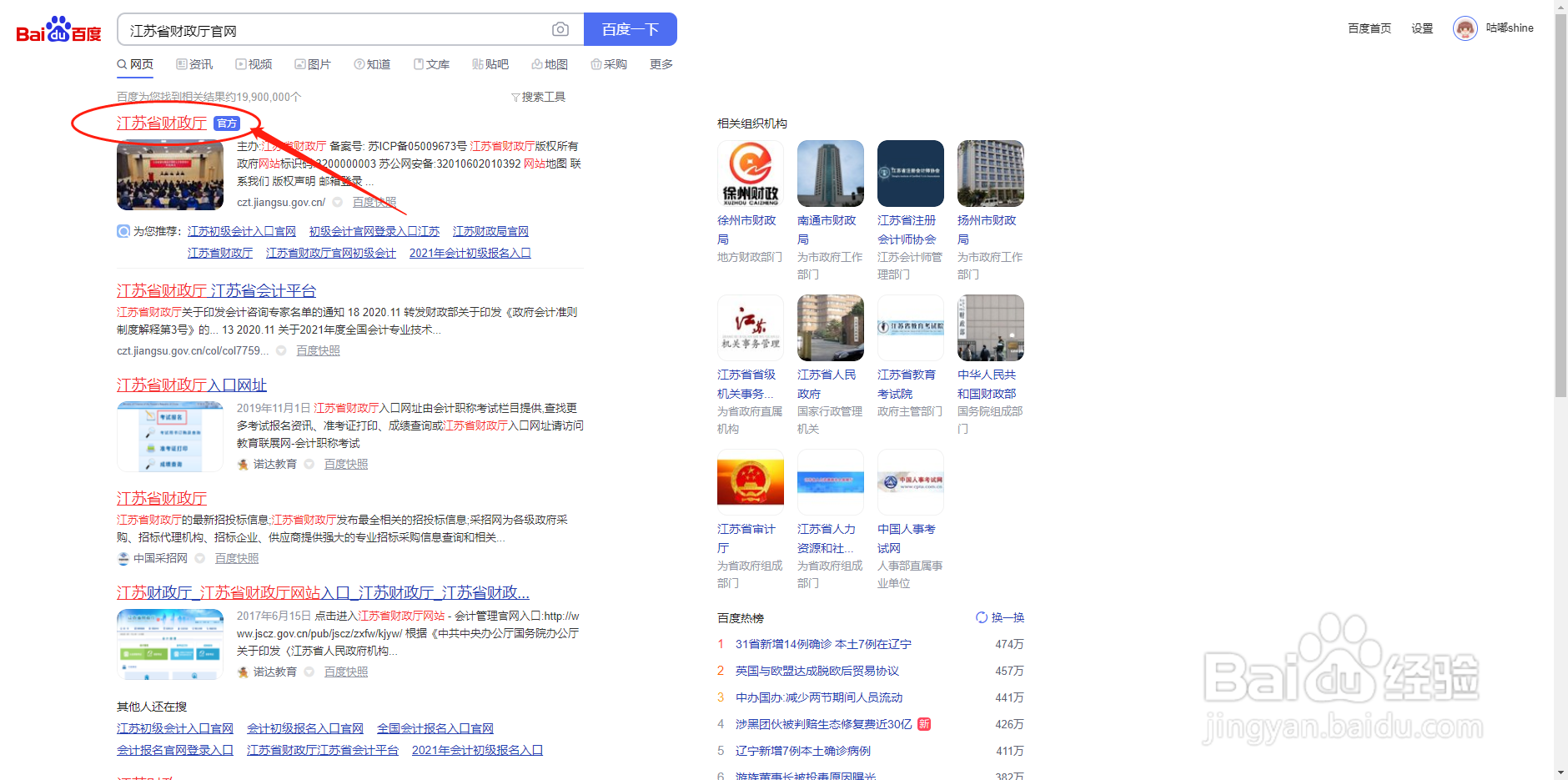Open related search 全国会计报名入口官网

pos(435,728)
